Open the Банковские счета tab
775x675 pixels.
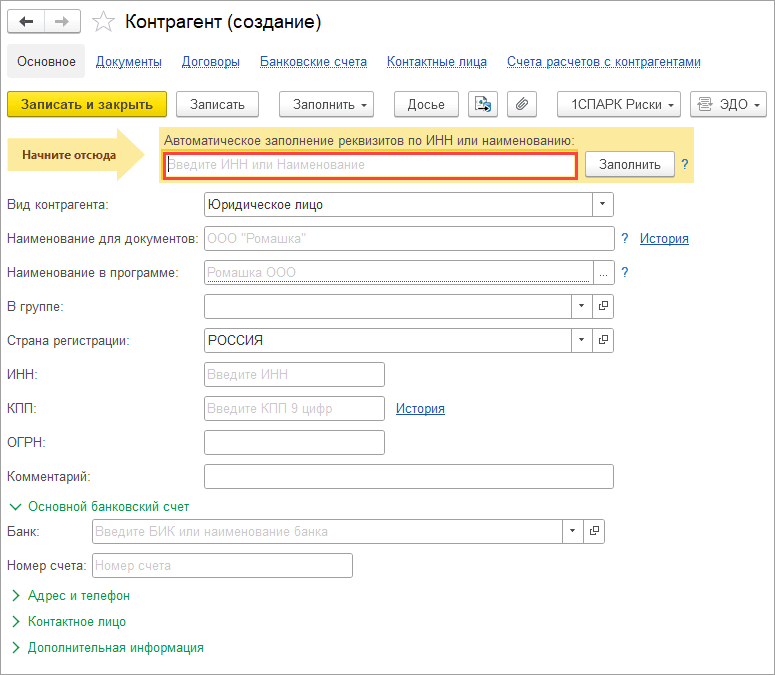click(313, 62)
